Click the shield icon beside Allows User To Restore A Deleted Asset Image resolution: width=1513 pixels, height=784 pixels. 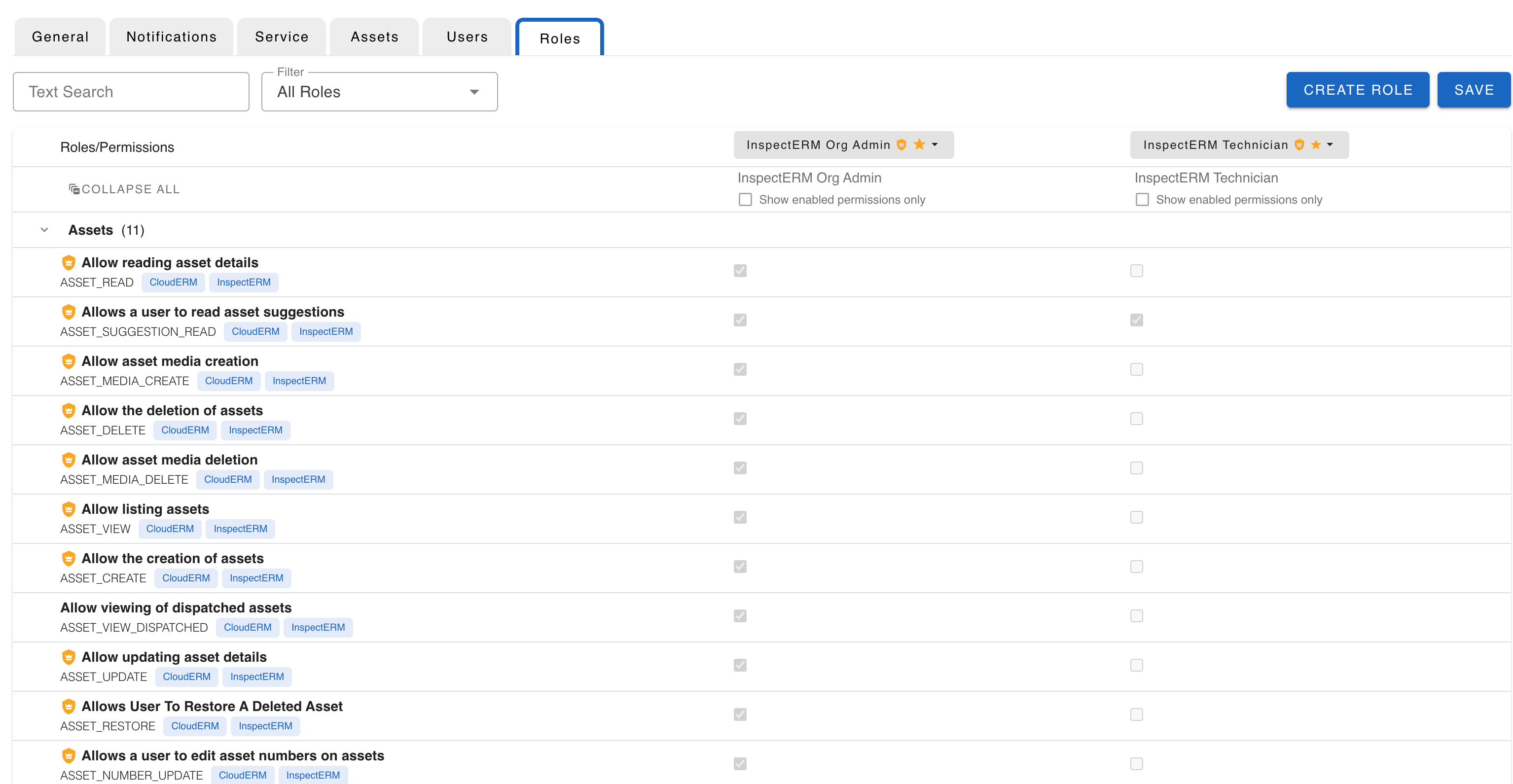point(69,707)
